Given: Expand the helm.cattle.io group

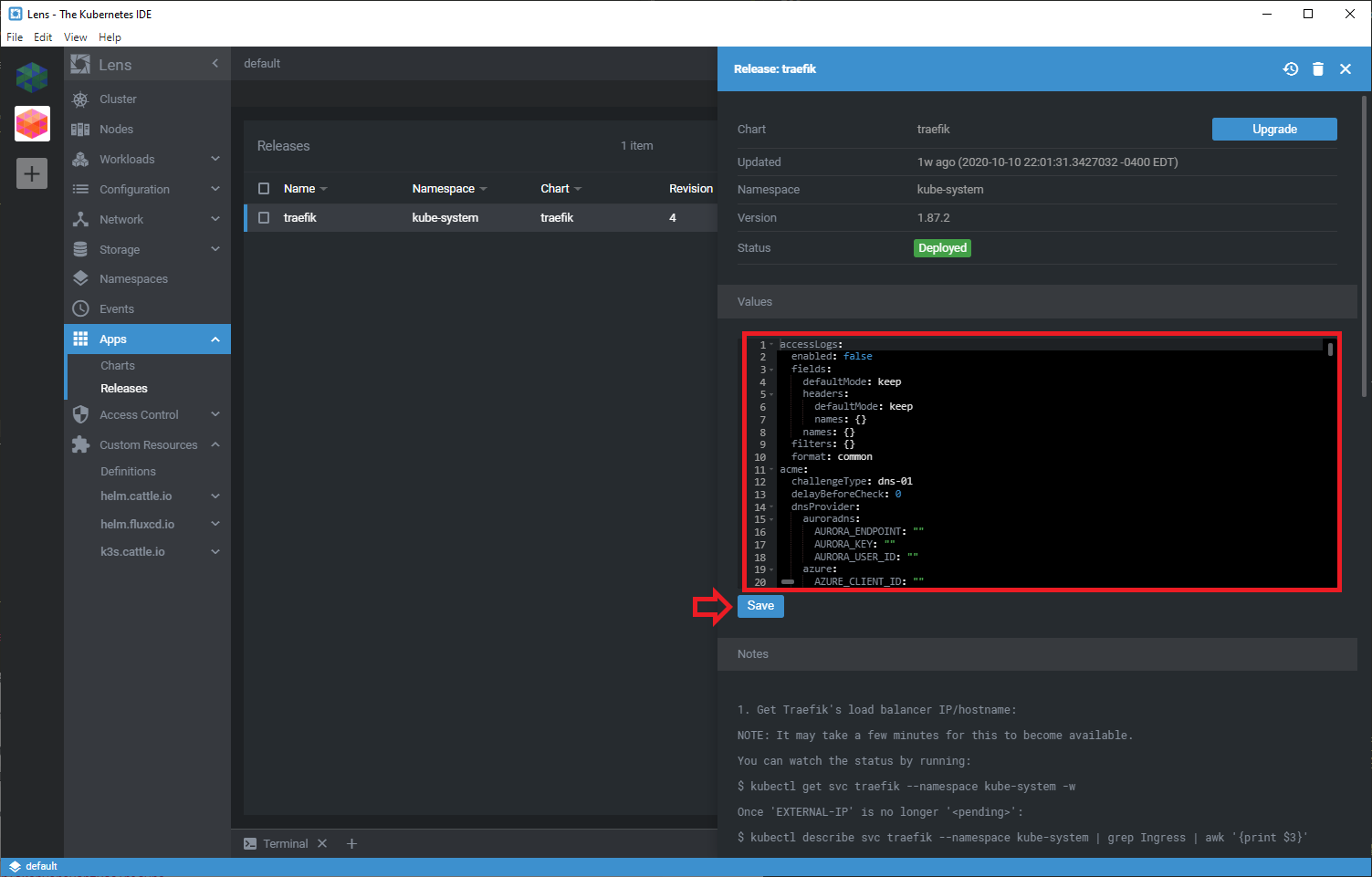Looking at the screenshot, I should tap(215, 496).
